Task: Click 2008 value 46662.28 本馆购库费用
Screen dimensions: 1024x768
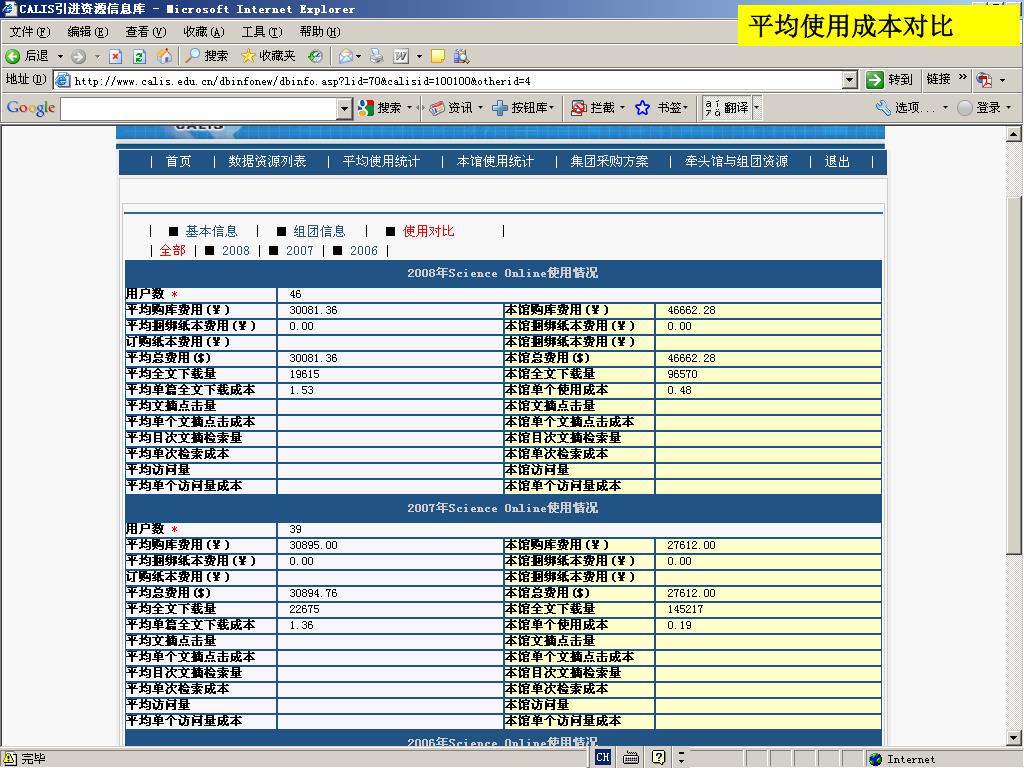Action: point(691,310)
